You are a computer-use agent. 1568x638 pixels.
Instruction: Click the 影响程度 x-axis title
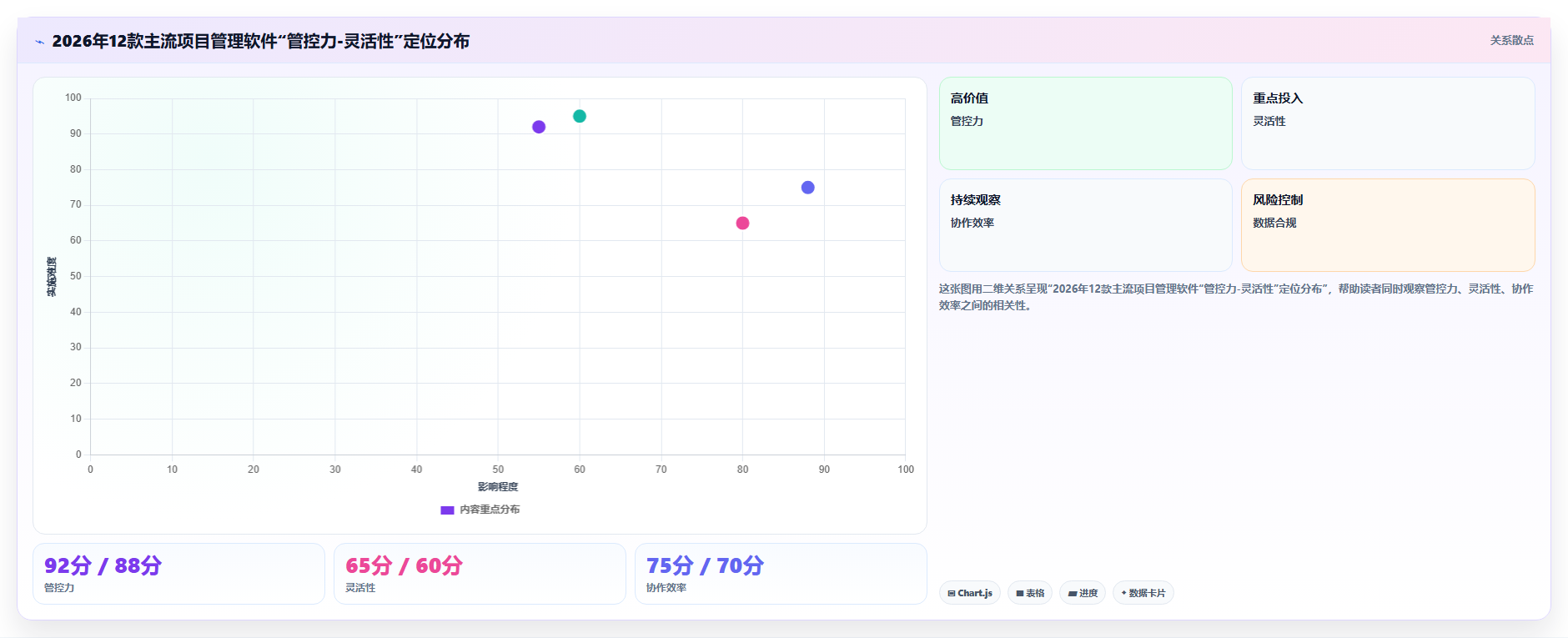pos(498,487)
